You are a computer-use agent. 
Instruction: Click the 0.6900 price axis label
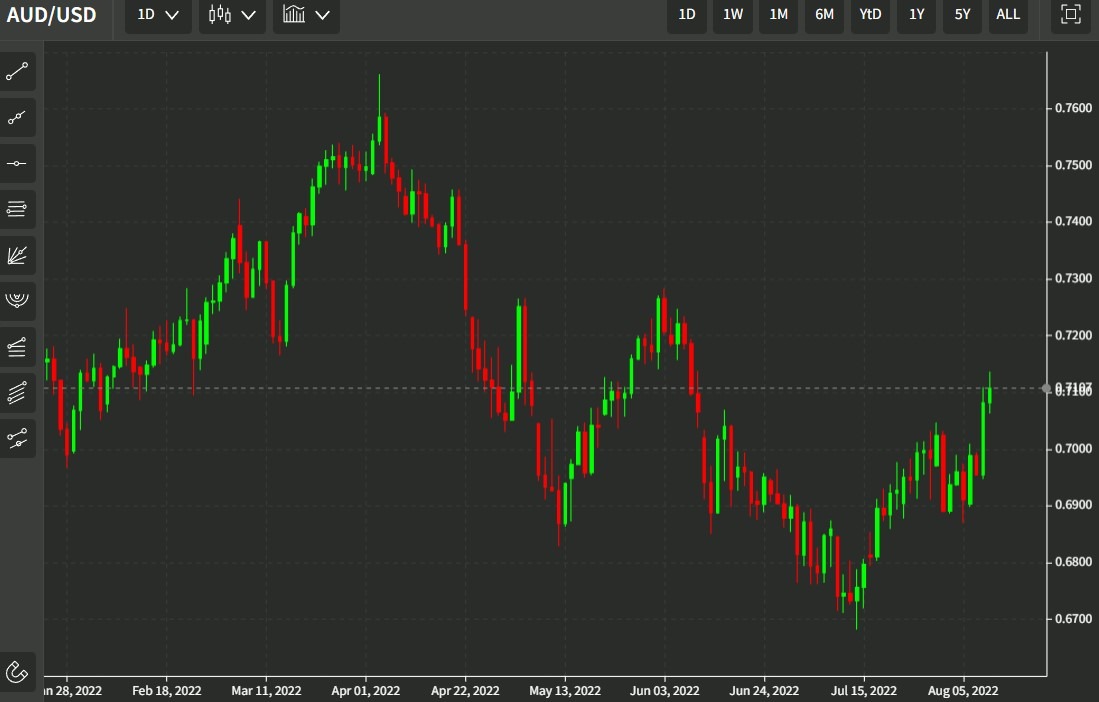pyautogui.click(x=1073, y=505)
